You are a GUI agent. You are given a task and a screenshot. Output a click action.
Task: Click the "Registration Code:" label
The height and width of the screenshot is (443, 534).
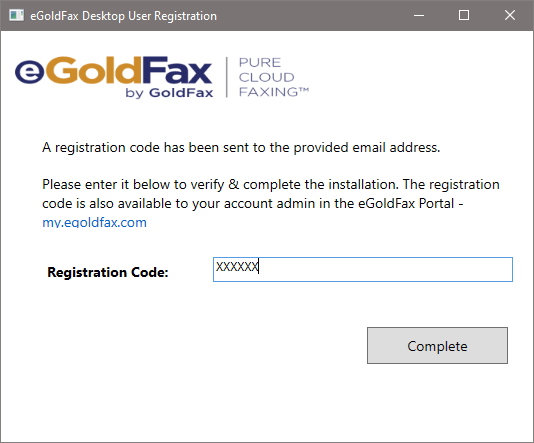[x=108, y=272]
